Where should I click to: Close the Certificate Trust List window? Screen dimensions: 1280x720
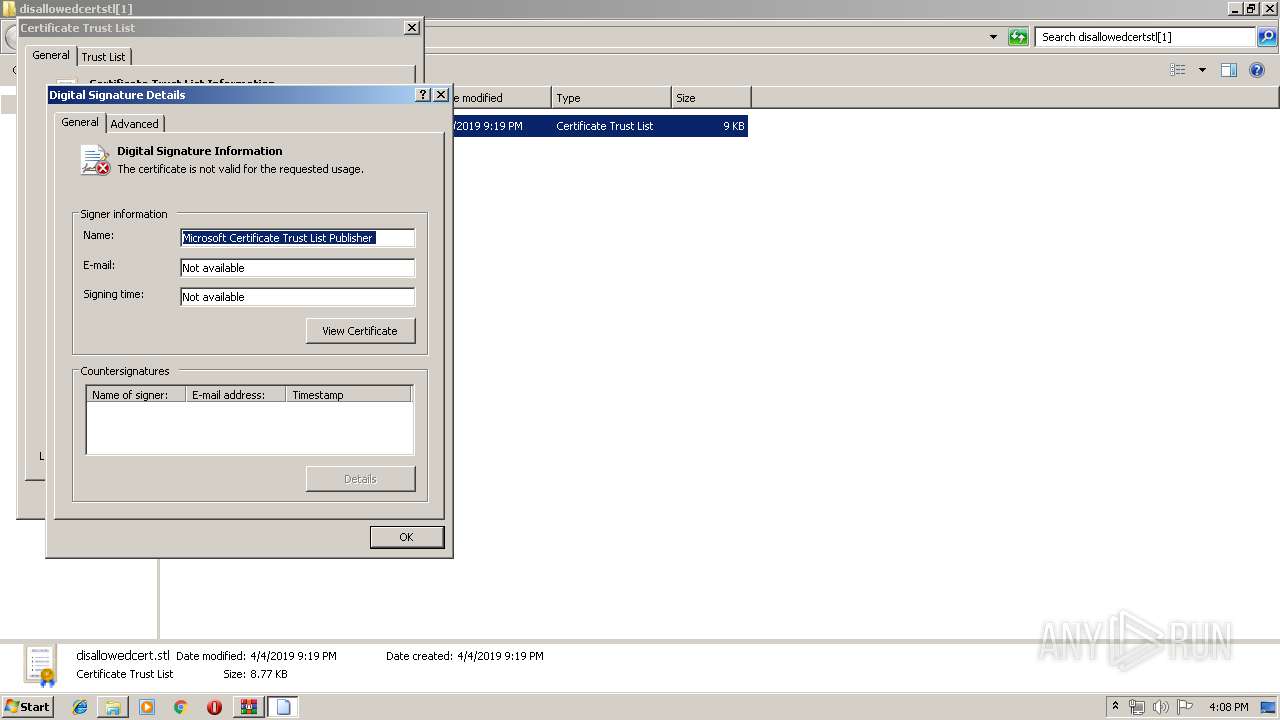pos(412,28)
